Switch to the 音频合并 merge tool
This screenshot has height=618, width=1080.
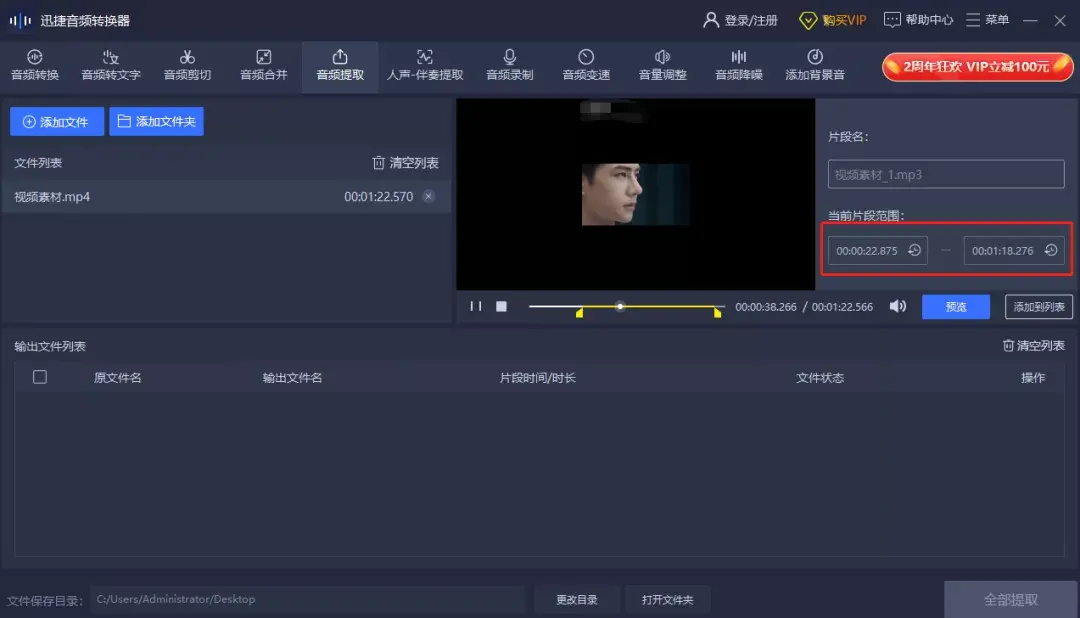pos(262,66)
